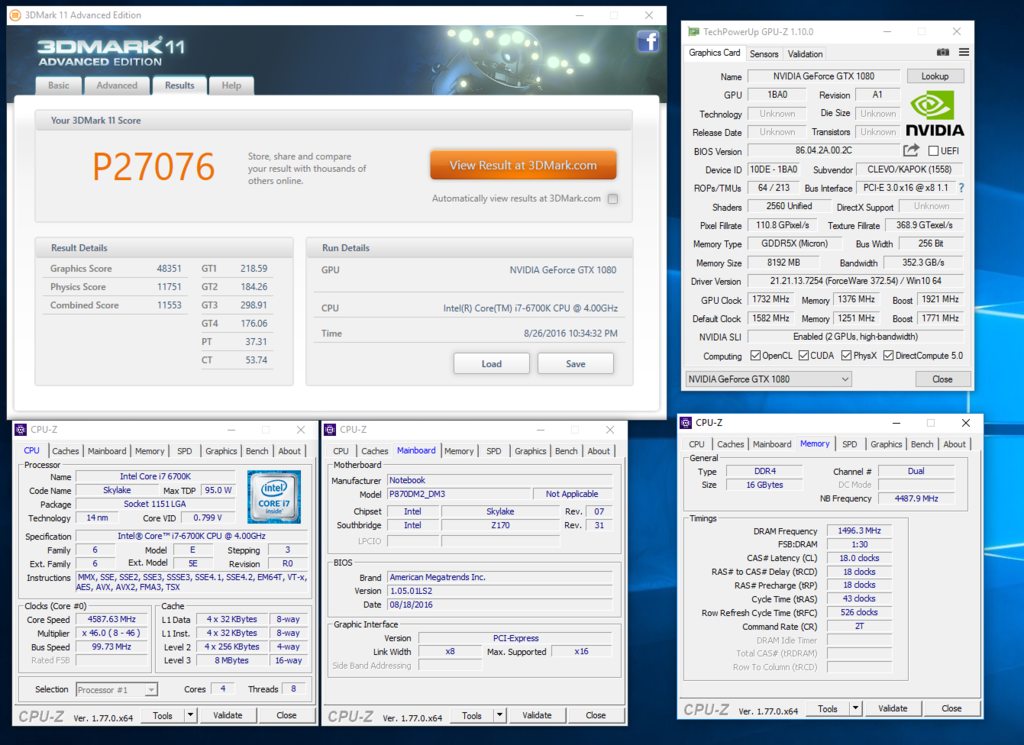The height and width of the screenshot is (745, 1024).
Task: Switch to the Sensors tab in GPU-Z
Action: [x=763, y=54]
